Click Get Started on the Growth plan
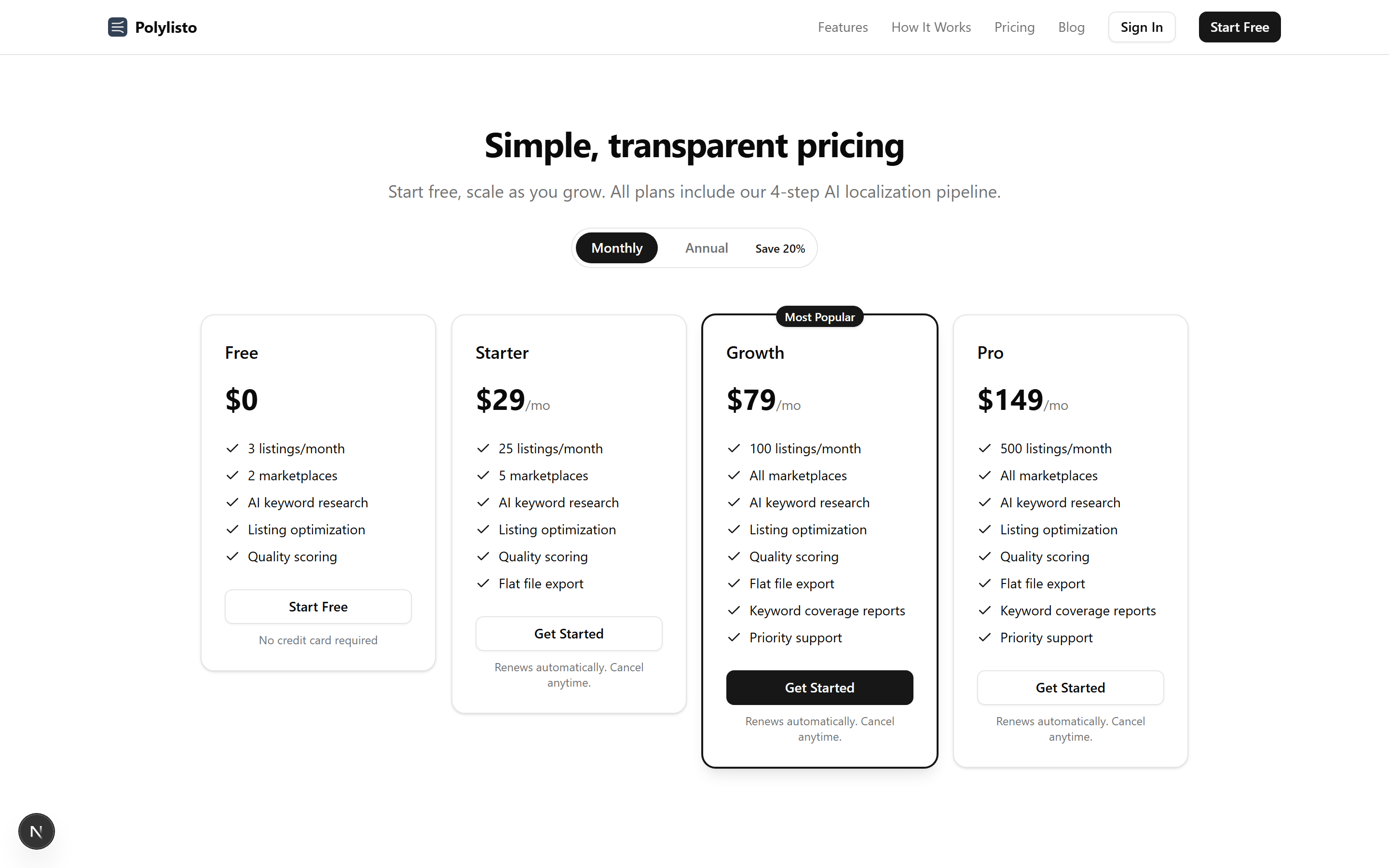 (819, 687)
